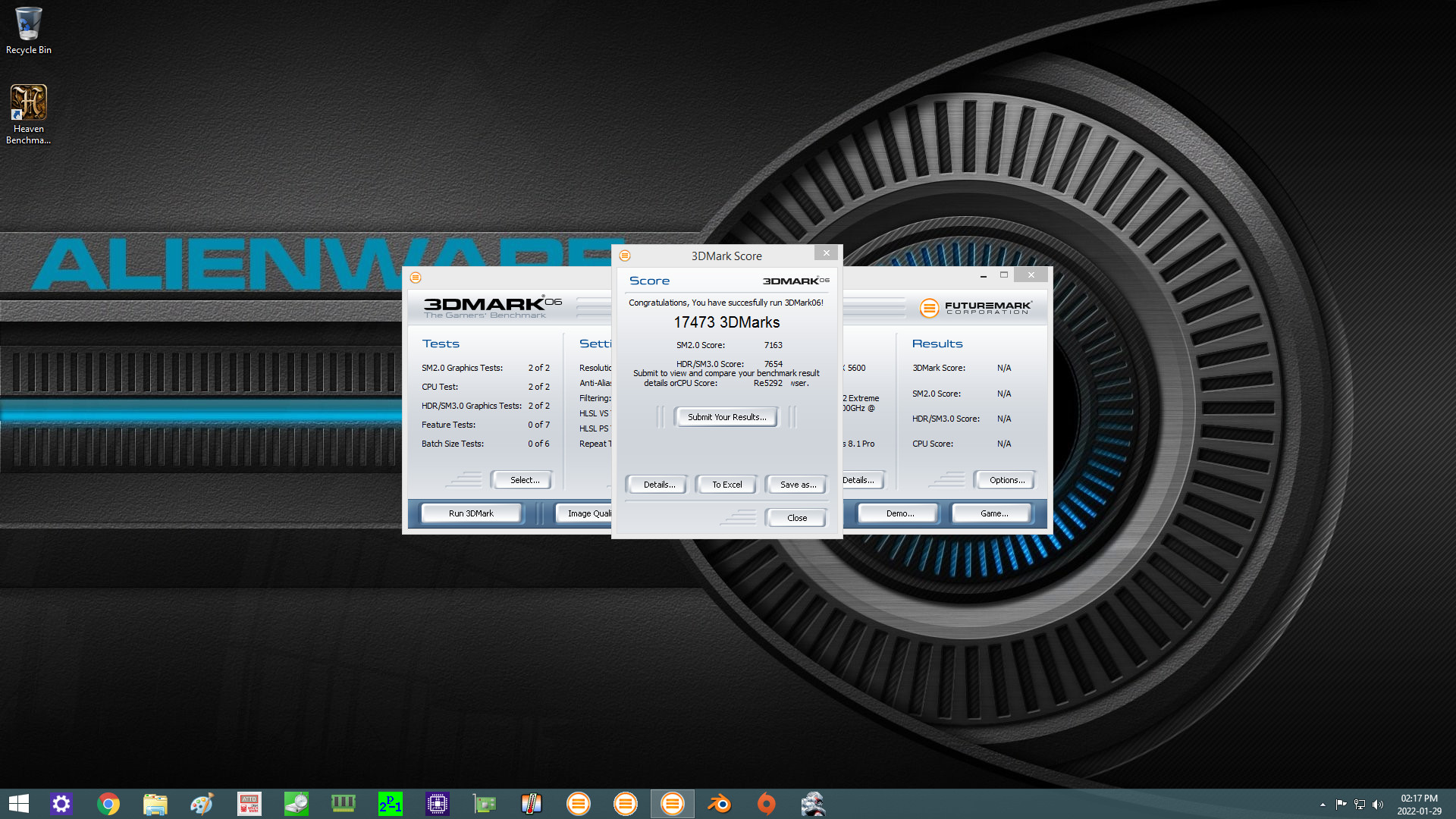Image resolution: width=1456 pixels, height=819 pixels.
Task: Click Save as button in score dialog
Action: coord(797,485)
